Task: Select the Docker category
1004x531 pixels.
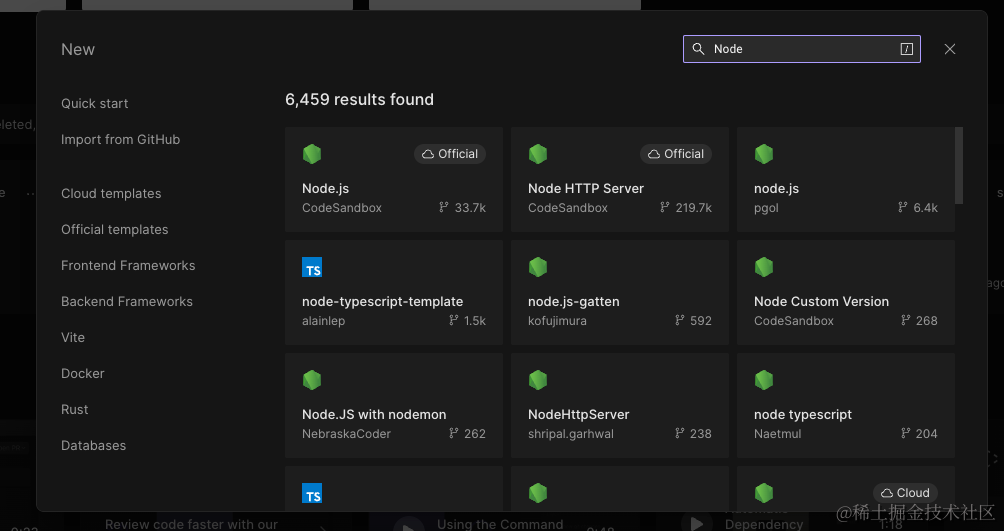Action: [83, 373]
